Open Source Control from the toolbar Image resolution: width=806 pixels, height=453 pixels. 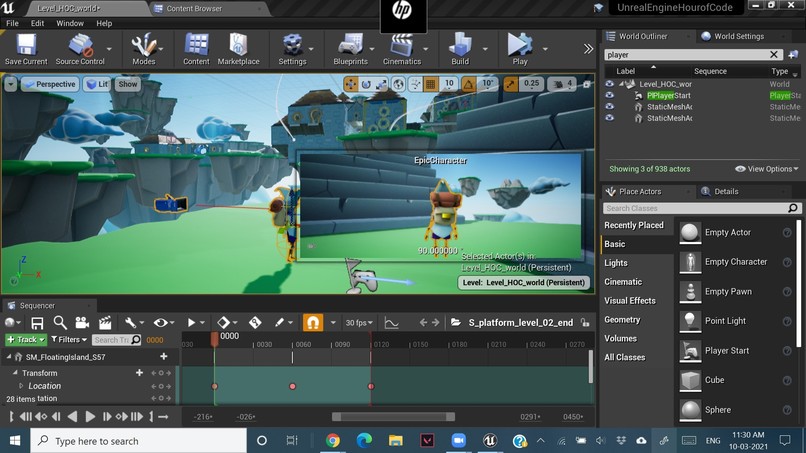point(80,49)
